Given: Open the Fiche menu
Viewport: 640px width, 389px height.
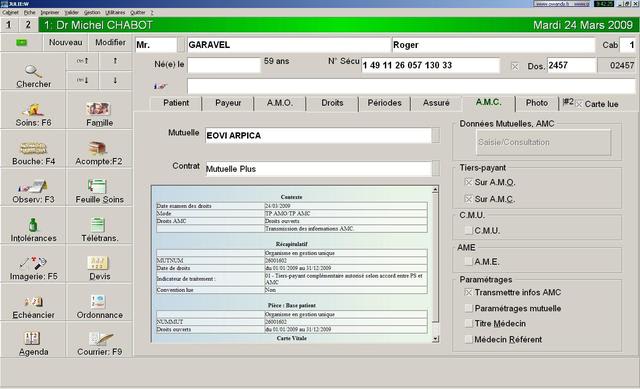Looking at the screenshot, I should [x=29, y=13].
